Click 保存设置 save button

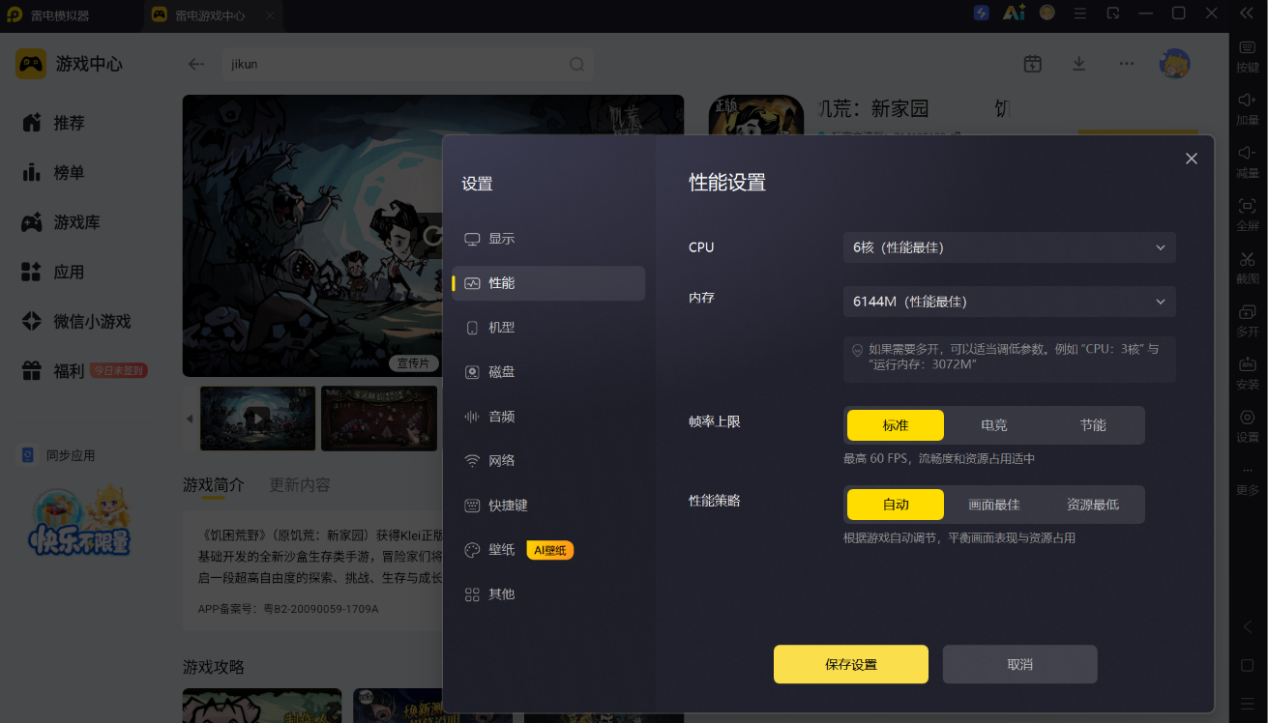pos(851,664)
